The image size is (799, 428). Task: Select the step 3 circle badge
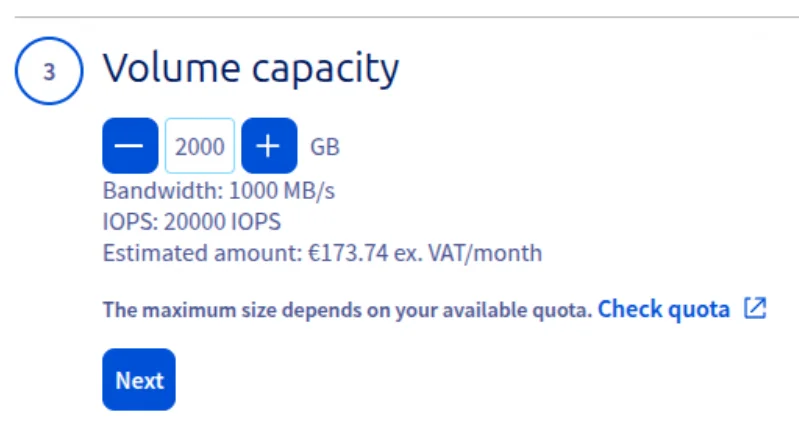click(x=48, y=72)
